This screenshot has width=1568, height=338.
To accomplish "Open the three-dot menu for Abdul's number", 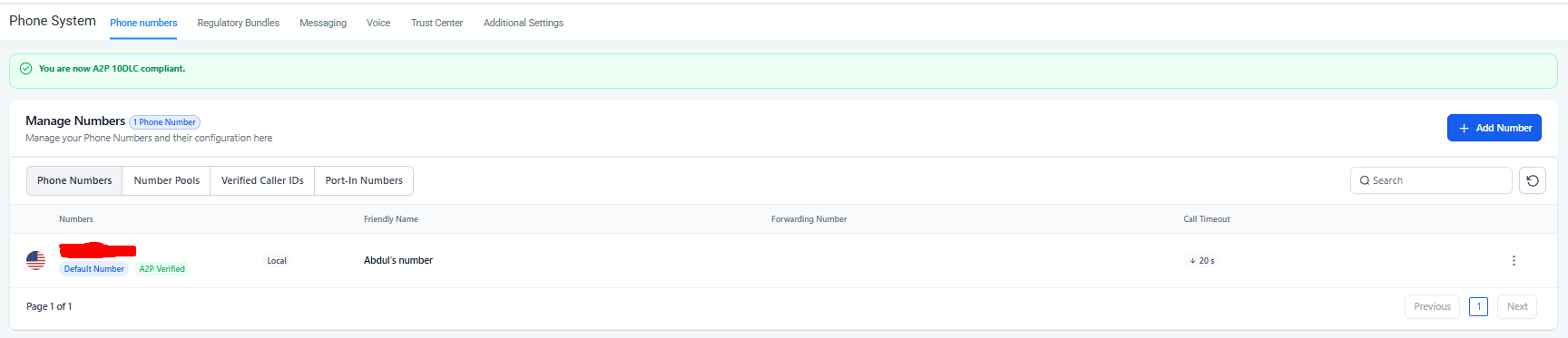I will (x=1514, y=260).
